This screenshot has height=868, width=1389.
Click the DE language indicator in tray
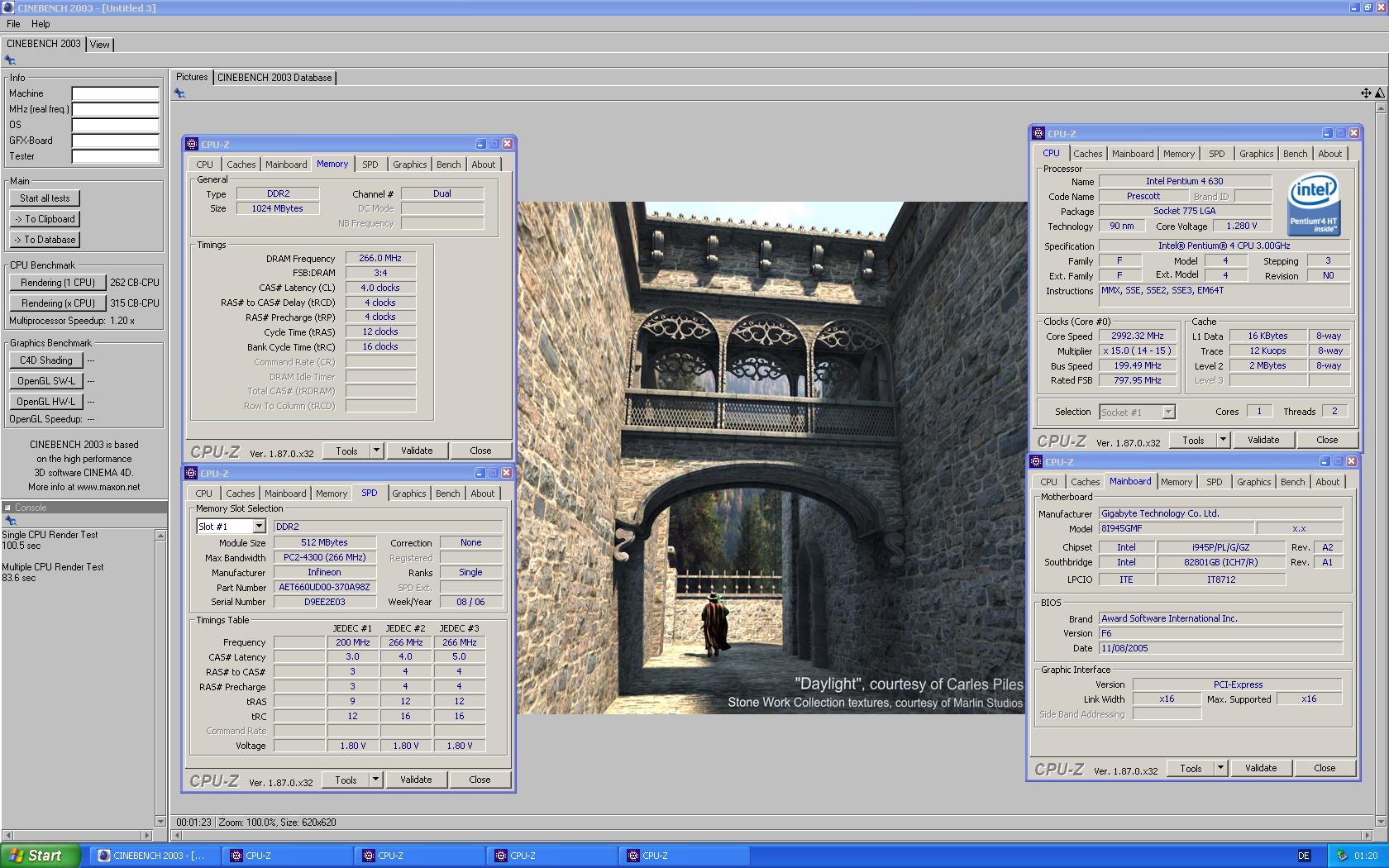(x=1304, y=856)
